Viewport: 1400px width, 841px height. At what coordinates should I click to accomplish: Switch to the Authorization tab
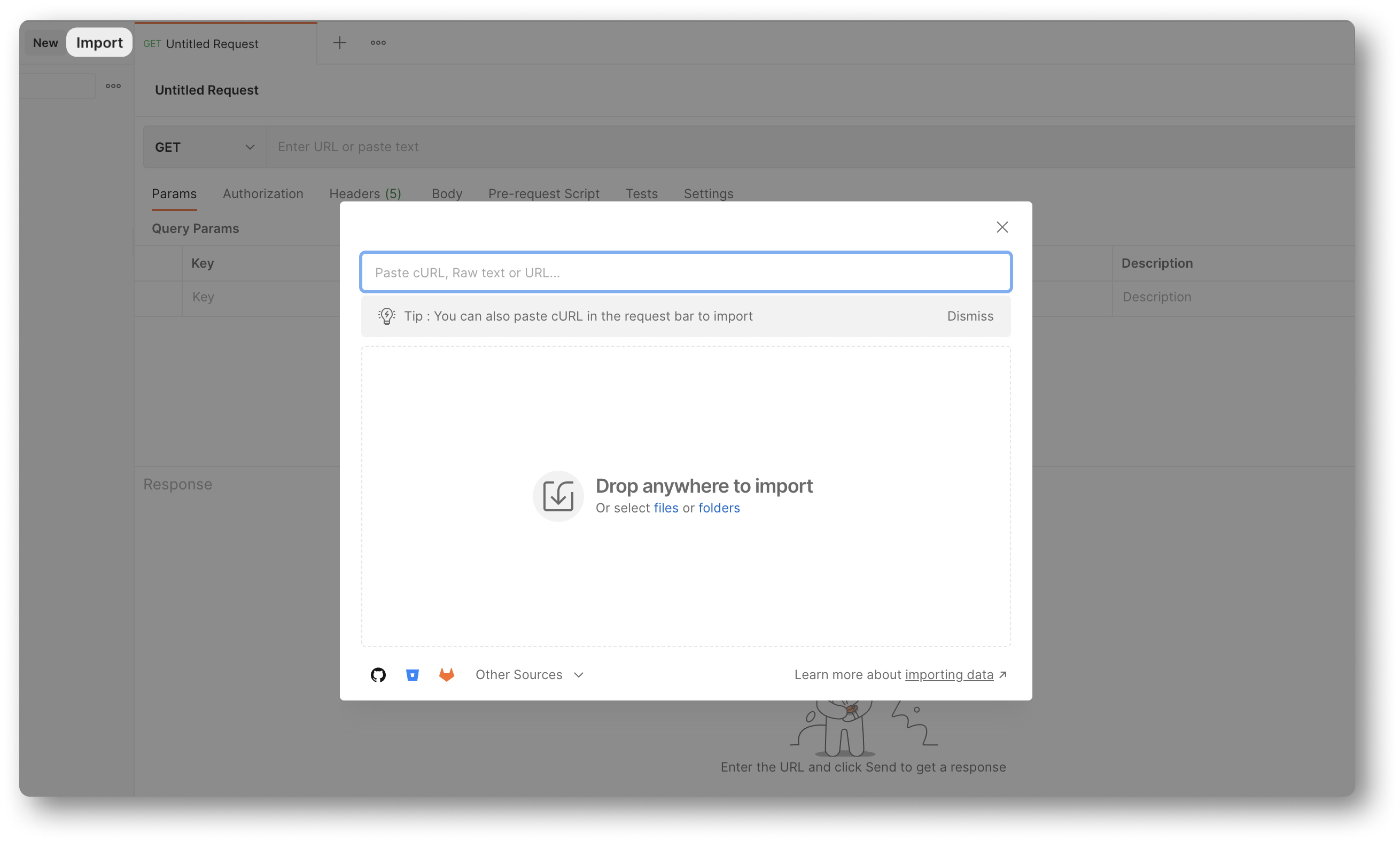(x=262, y=193)
